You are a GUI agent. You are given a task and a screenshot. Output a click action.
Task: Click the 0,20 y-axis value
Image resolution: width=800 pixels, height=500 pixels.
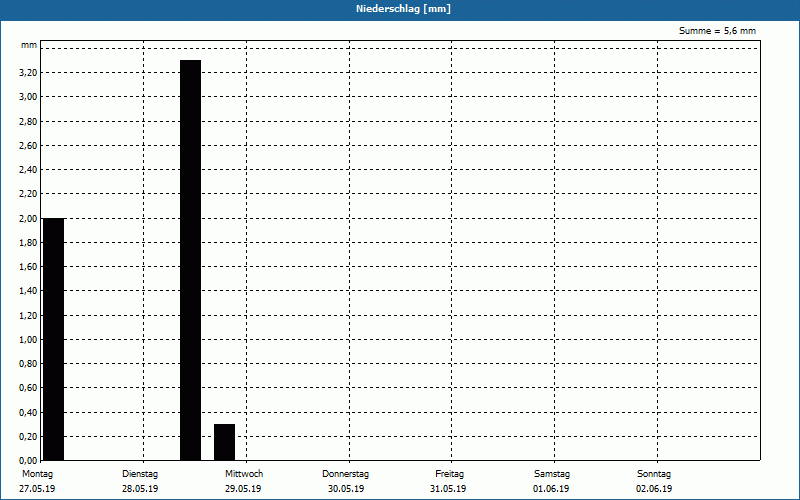(28, 437)
